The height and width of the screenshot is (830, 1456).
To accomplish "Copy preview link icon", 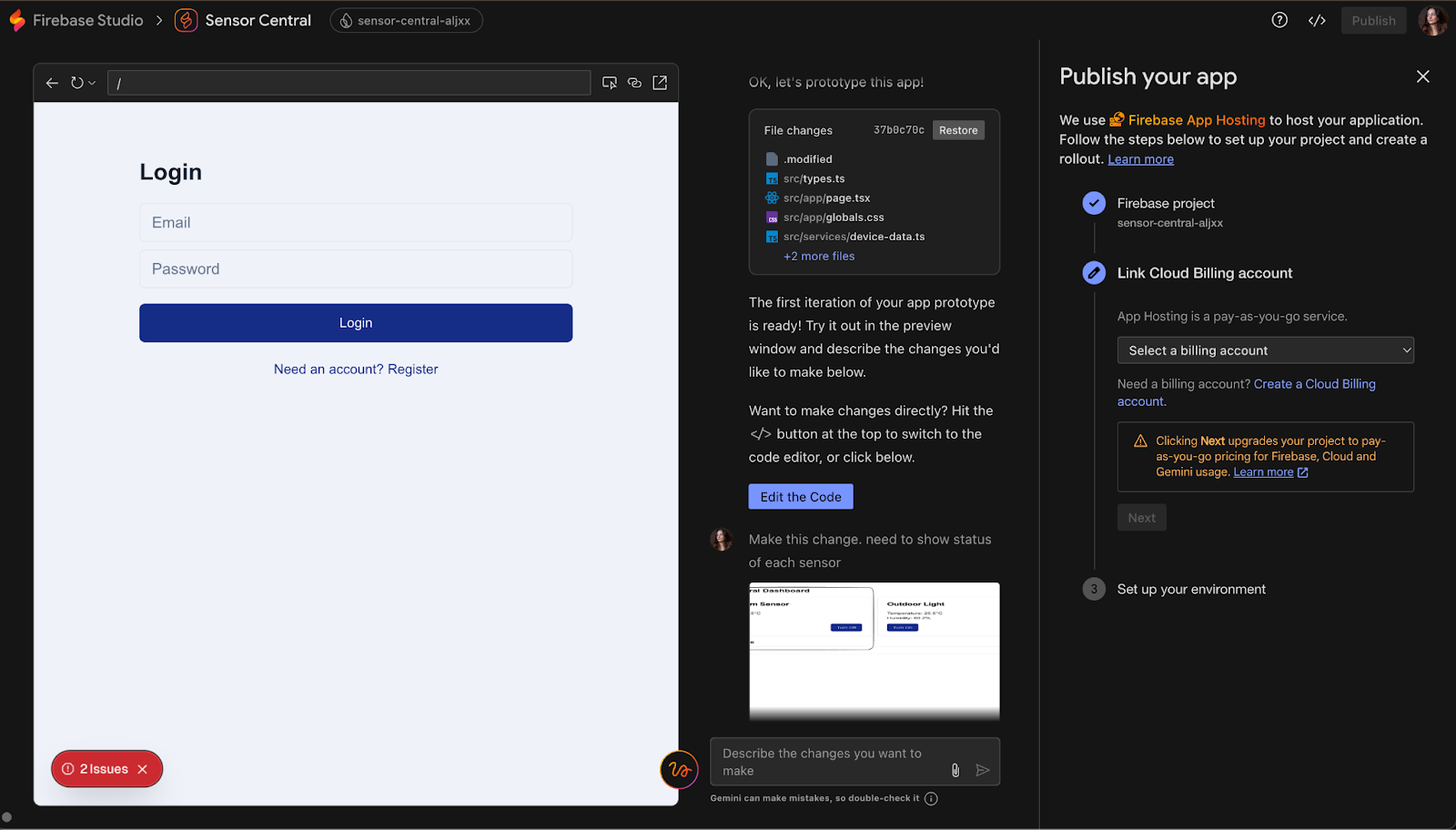I will click(x=634, y=83).
